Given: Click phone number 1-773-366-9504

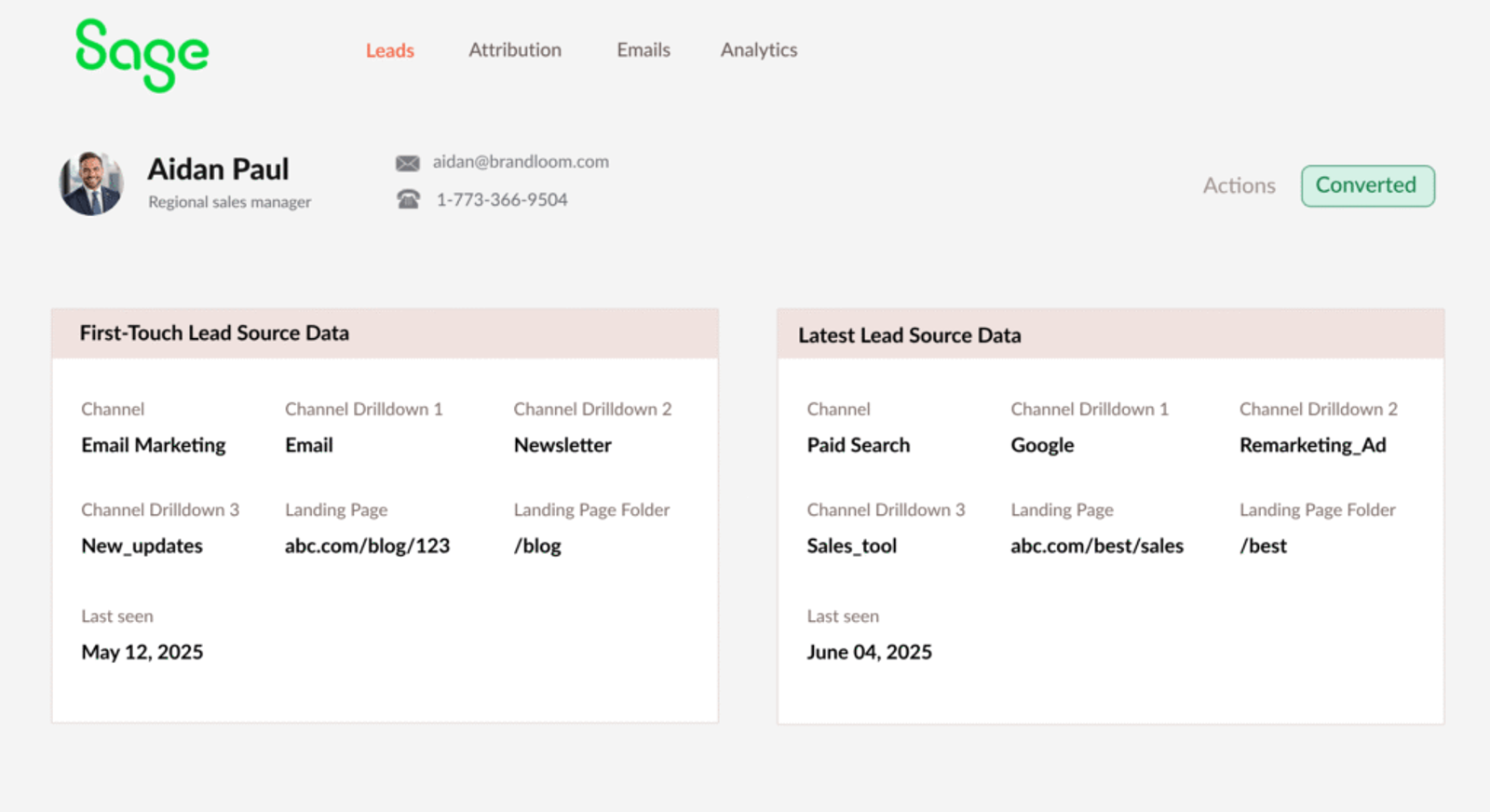Looking at the screenshot, I should click(502, 199).
